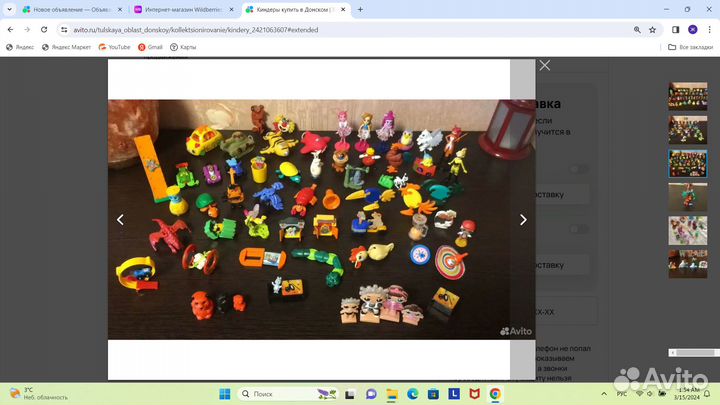Image resolution: width=720 pixels, height=405 pixels.
Task: Open the second gallery thumbnail
Action: [x=687, y=130]
